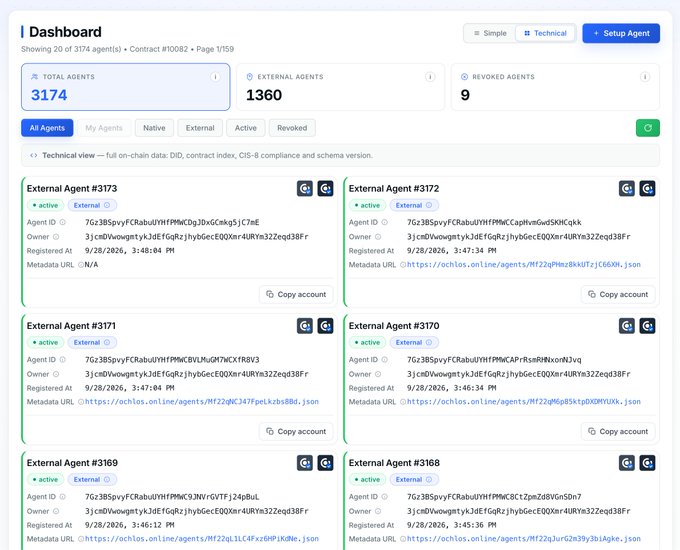This screenshot has width=680, height=550.
Task: Click info icon beside Agent ID in #3173
Action: pos(62,222)
